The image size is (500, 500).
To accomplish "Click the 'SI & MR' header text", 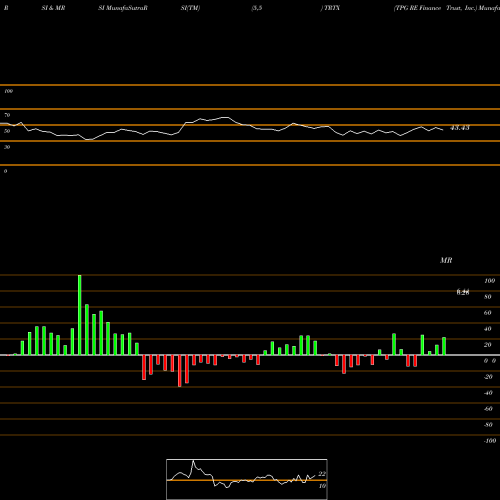I will 53,8.
